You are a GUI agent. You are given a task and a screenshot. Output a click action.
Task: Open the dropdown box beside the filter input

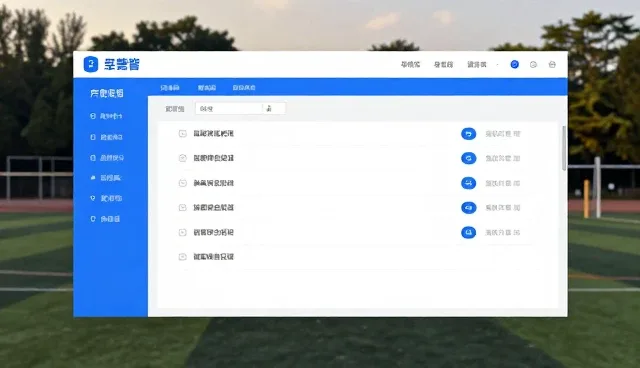274,109
